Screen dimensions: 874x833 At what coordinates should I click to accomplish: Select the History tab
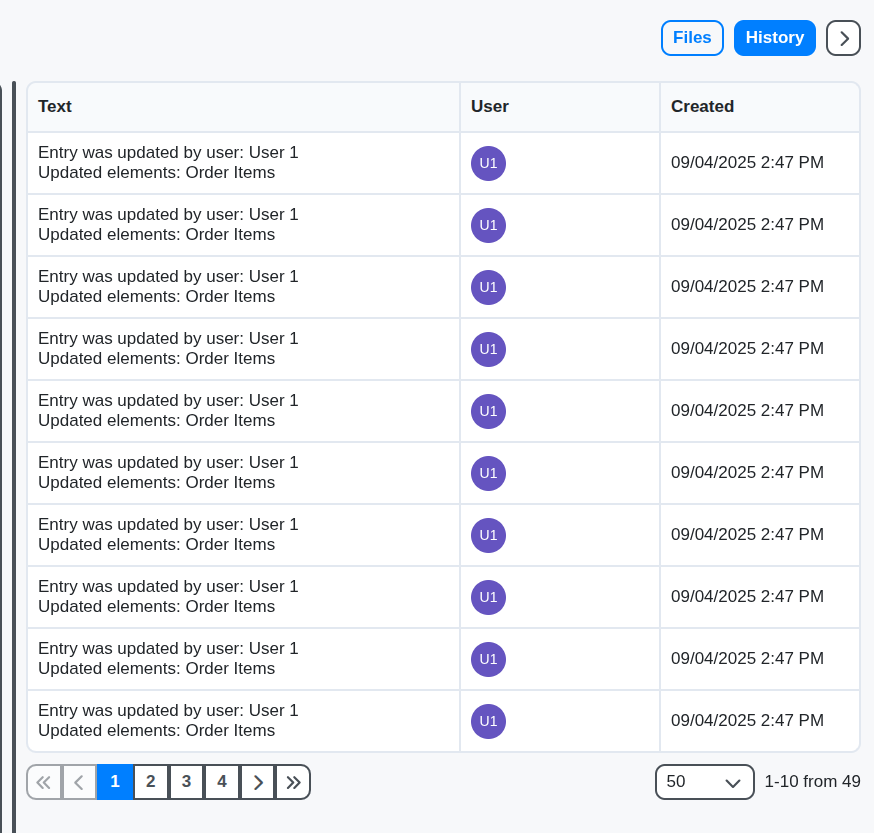click(x=774, y=38)
